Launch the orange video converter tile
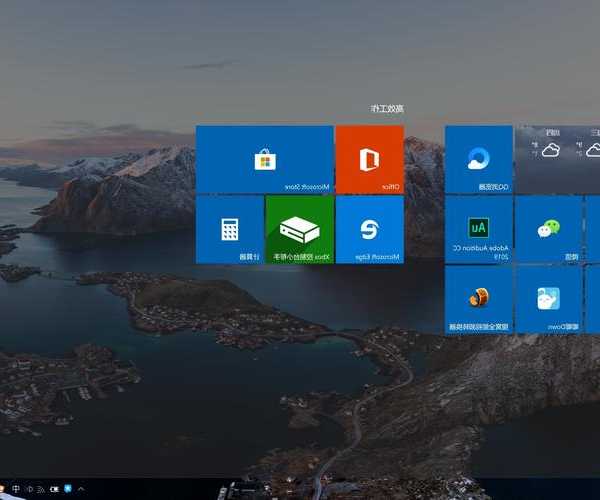Screen dimensions: 600x500 point(478,299)
